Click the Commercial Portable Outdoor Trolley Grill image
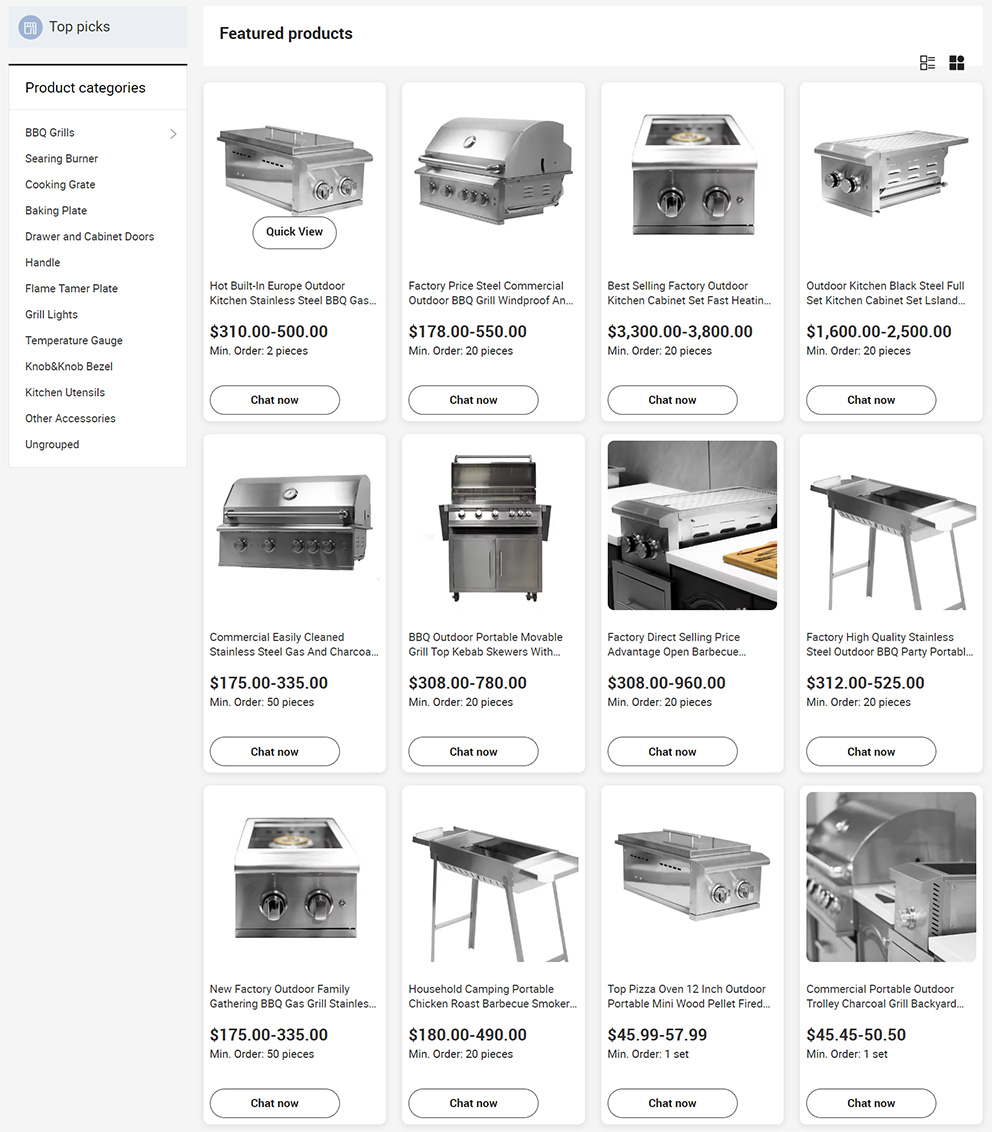This screenshot has width=992, height=1132. tap(891, 877)
